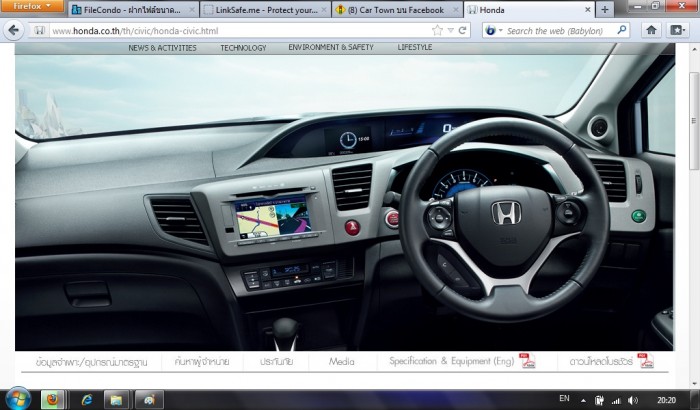Open the volume speaker tray icon
The width and height of the screenshot is (700, 410).
click(x=633, y=400)
